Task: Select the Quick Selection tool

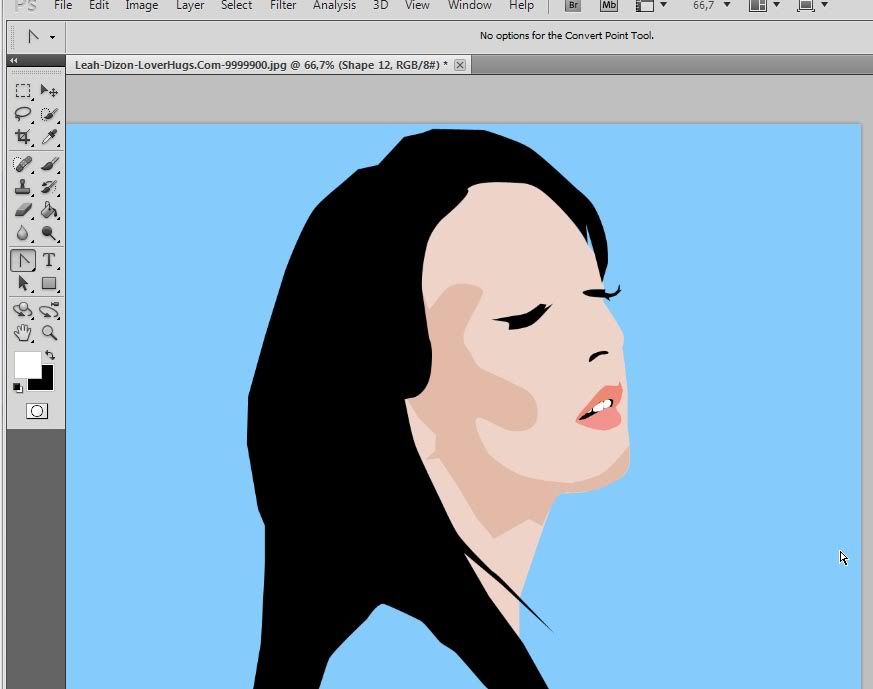Action: pyautogui.click(x=49, y=114)
